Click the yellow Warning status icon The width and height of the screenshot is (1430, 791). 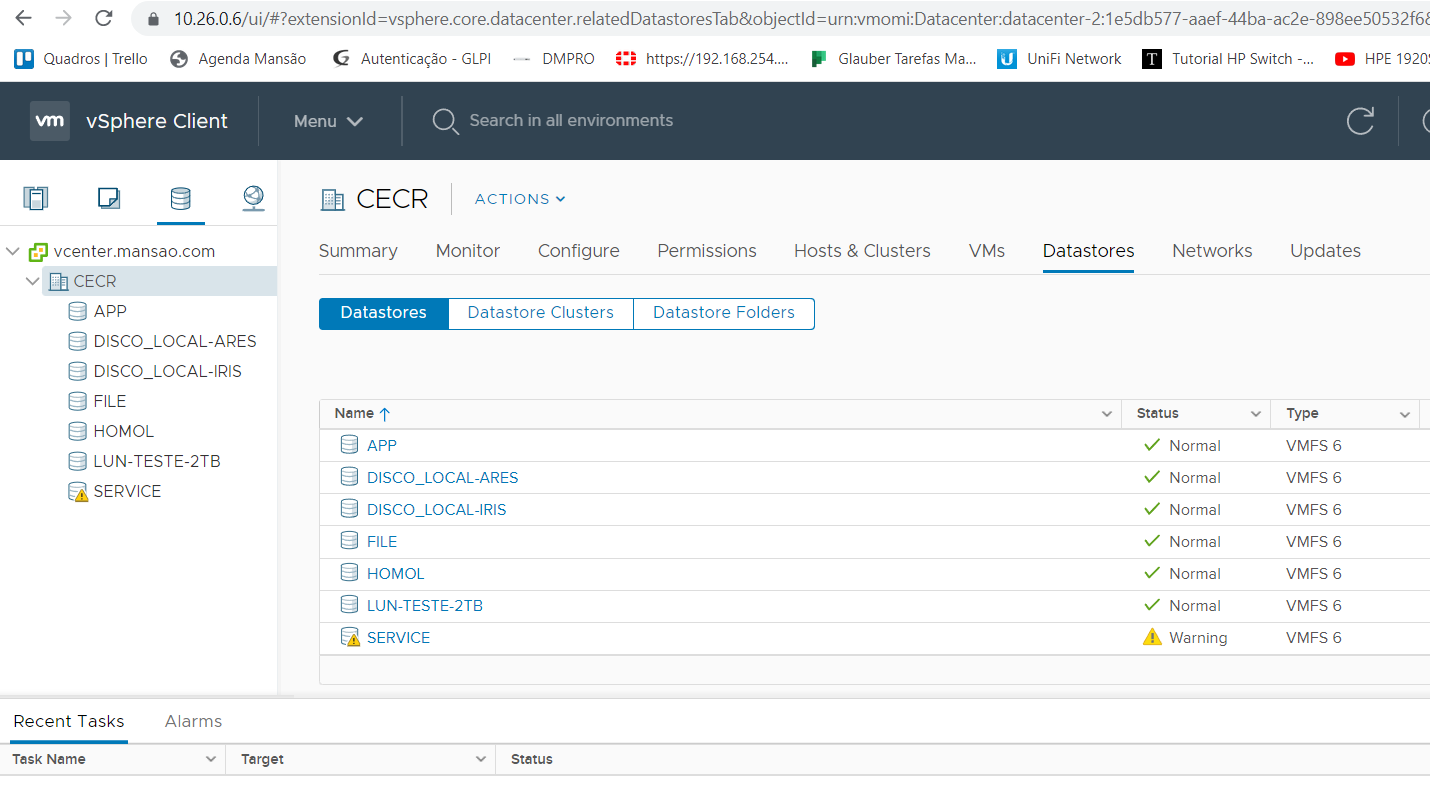pos(1152,637)
